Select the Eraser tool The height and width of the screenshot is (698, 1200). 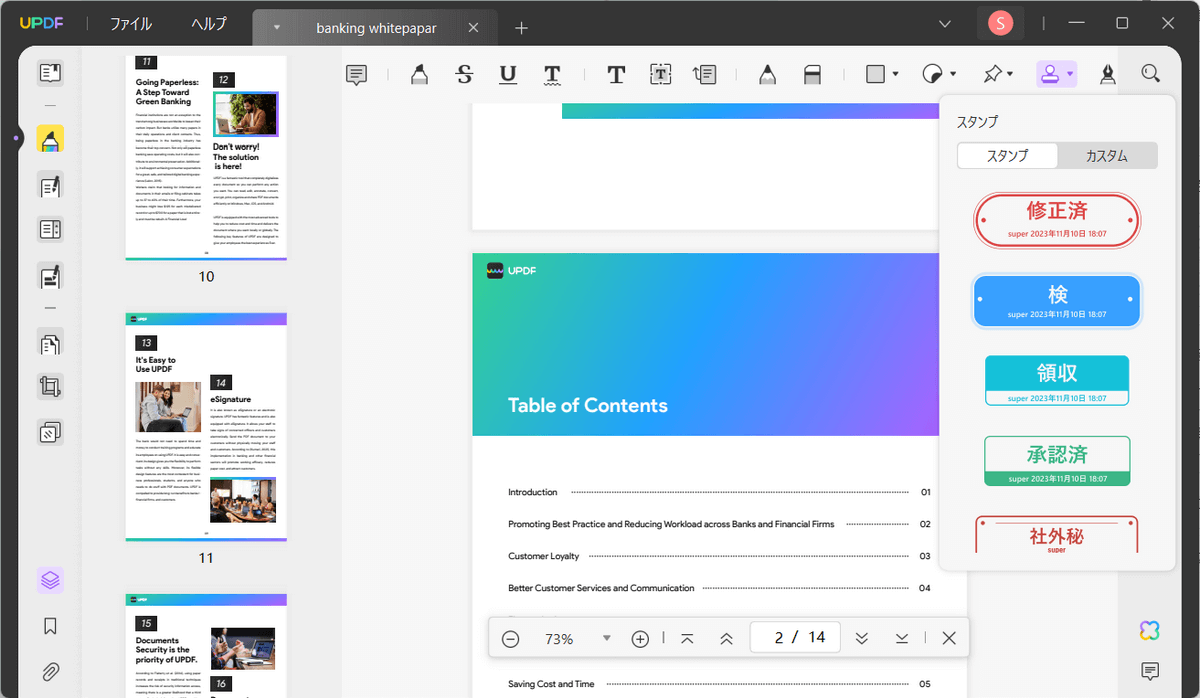coord(812,74)
